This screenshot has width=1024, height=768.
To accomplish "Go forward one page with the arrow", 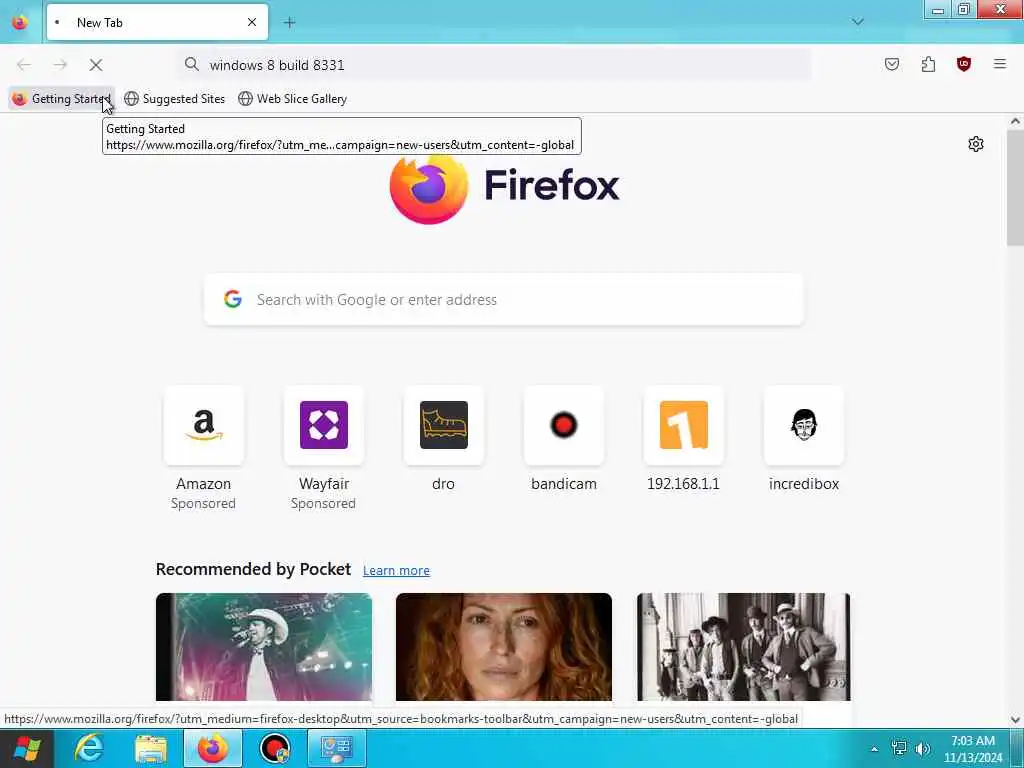I will (x=60, y=65).
